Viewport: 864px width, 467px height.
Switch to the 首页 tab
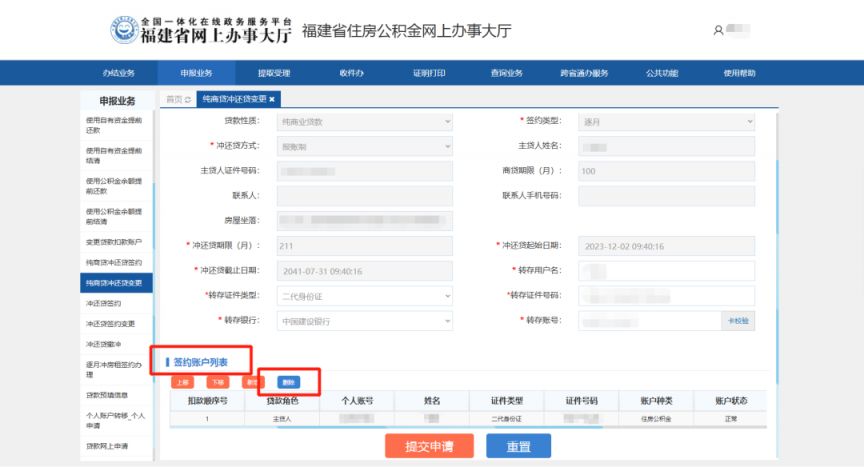point(175,100)
